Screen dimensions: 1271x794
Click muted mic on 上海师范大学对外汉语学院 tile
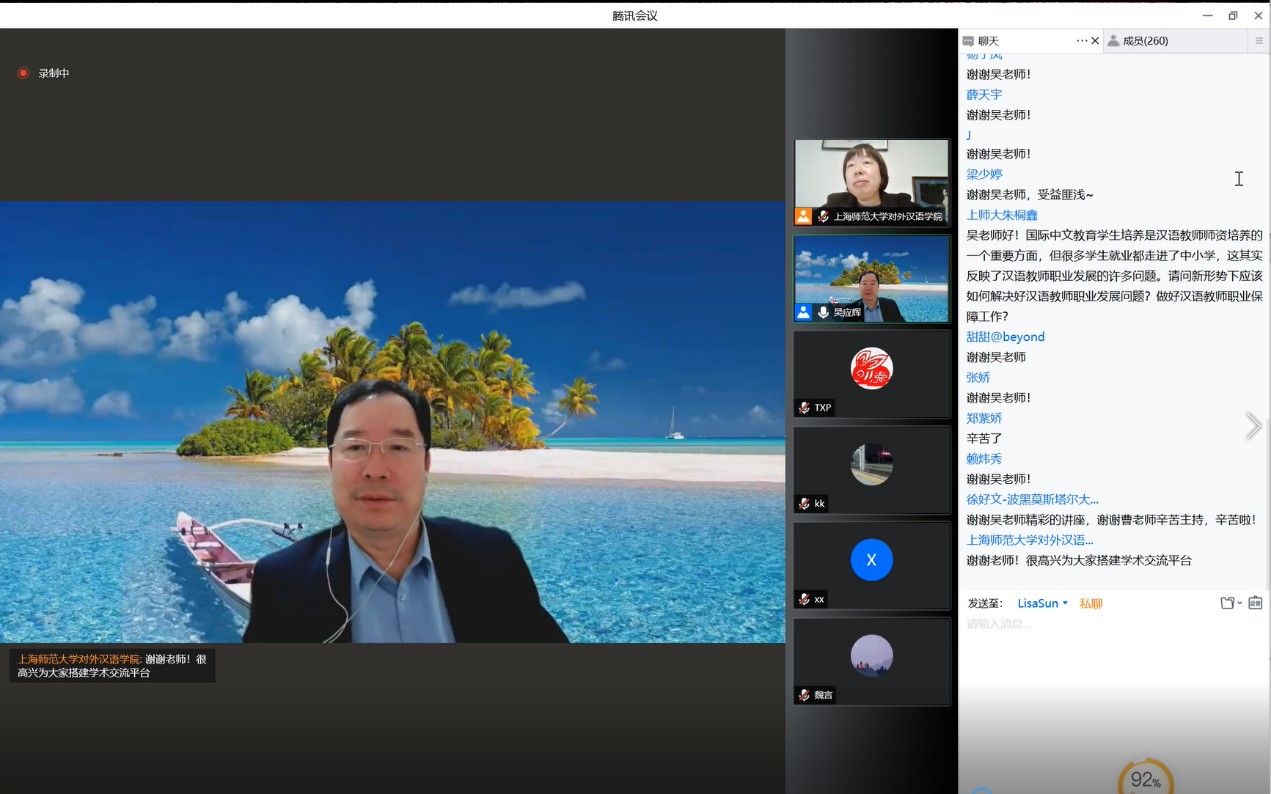[823, 216]
